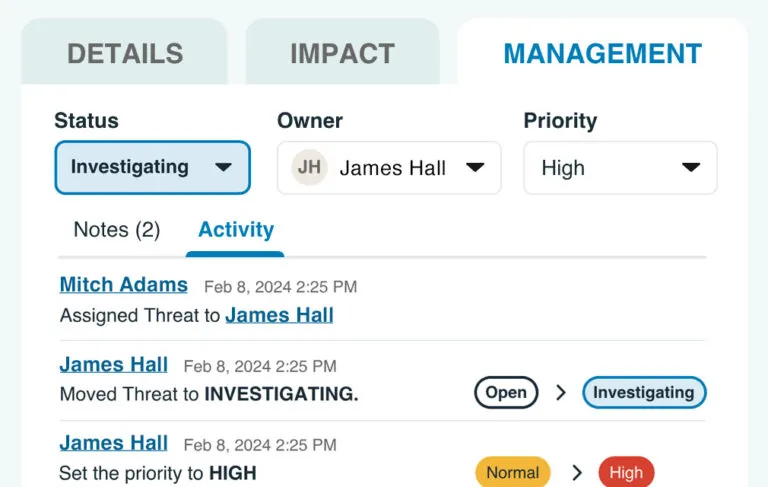Click the Owner field label
This screenshot has width=768, height=487.
[310, 121]
